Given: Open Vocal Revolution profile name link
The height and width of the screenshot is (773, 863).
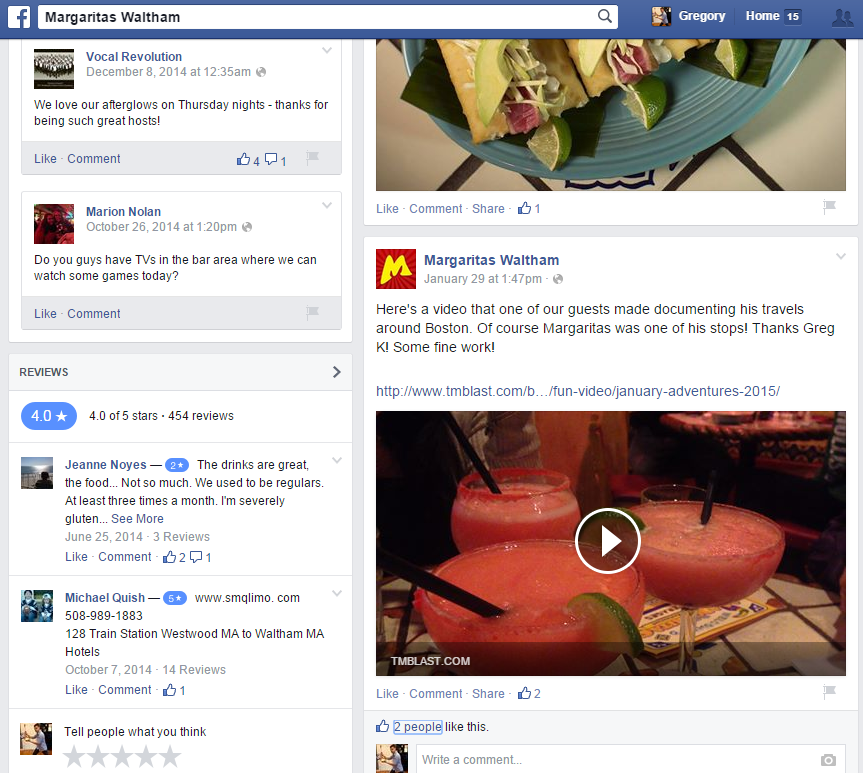Looking at the screenshot, I should [x=134, y=57].
